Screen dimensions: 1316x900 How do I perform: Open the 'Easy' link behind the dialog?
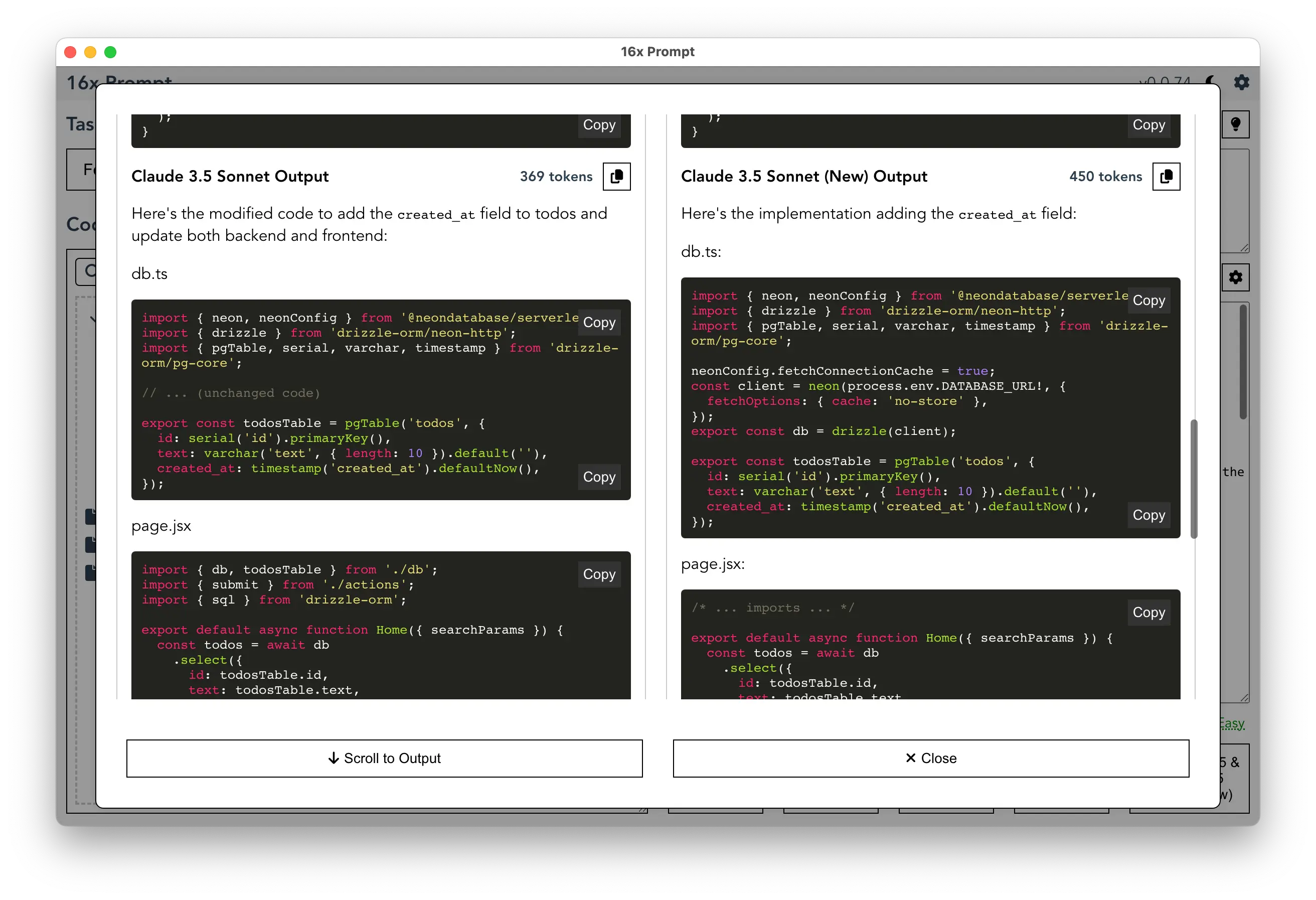pyautogui.click(x=1232, y=723)
